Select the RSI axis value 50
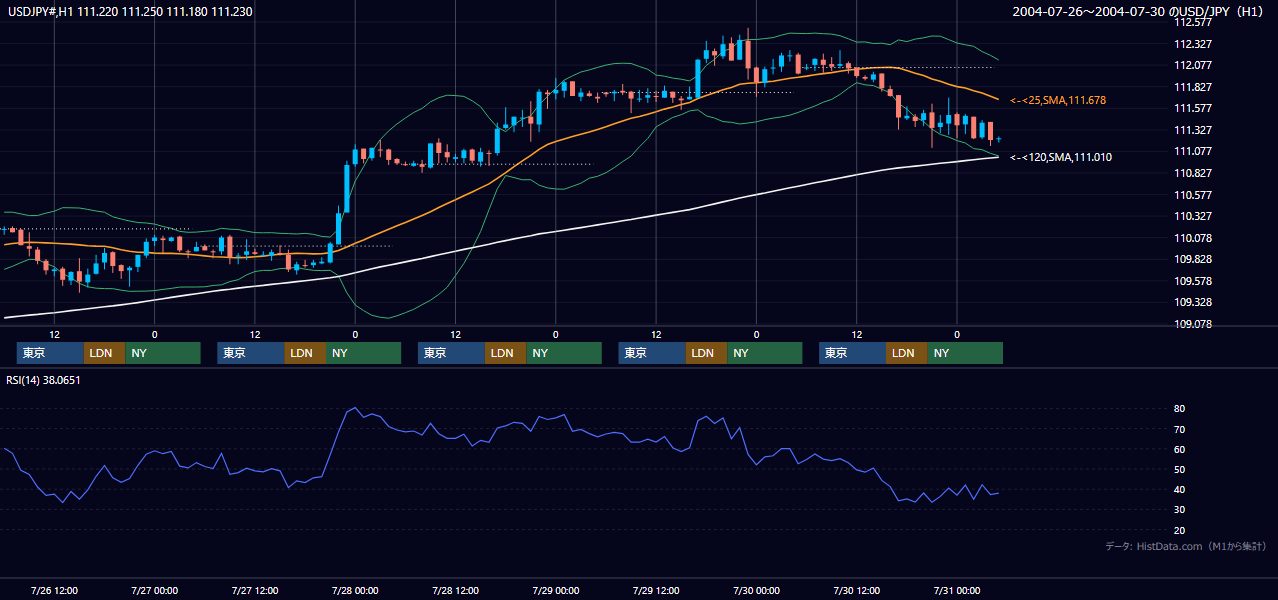This screenshot has height=600, width=1278. click(x=1180, y=469)
